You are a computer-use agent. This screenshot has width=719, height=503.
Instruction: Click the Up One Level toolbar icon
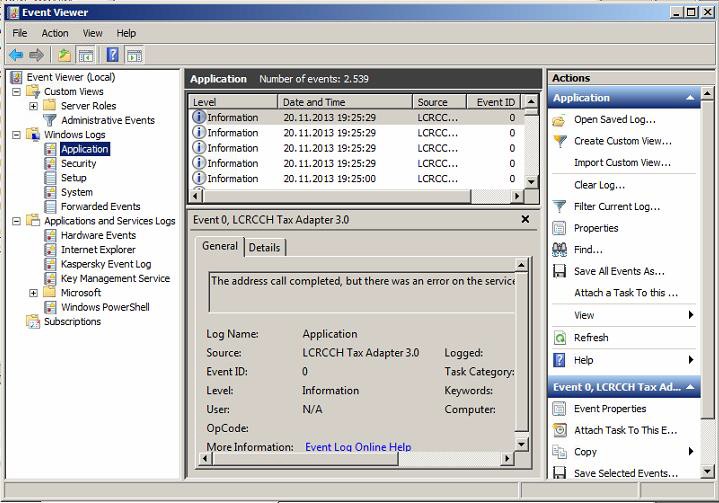tap(65, 55)
